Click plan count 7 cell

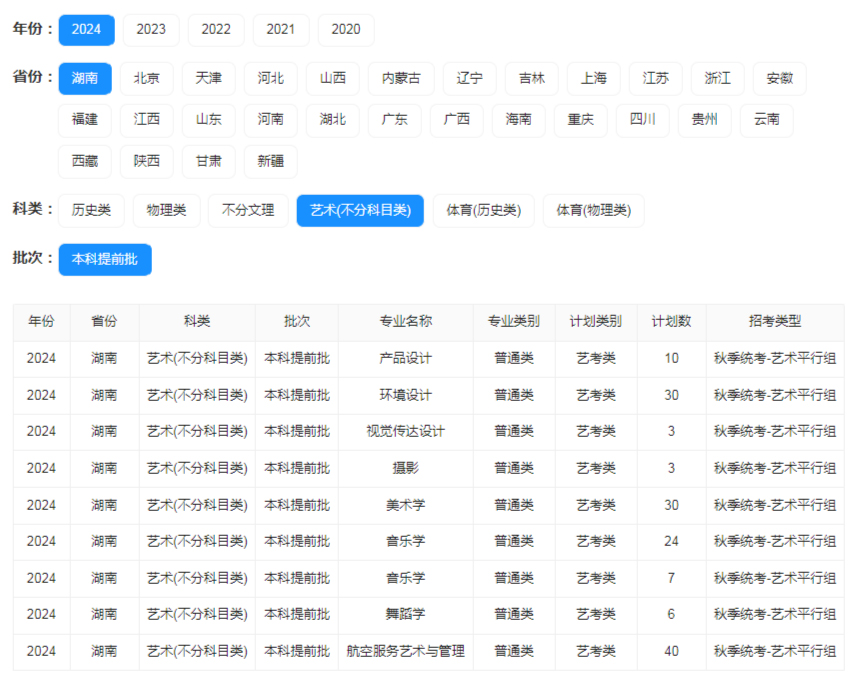(672, 578)
